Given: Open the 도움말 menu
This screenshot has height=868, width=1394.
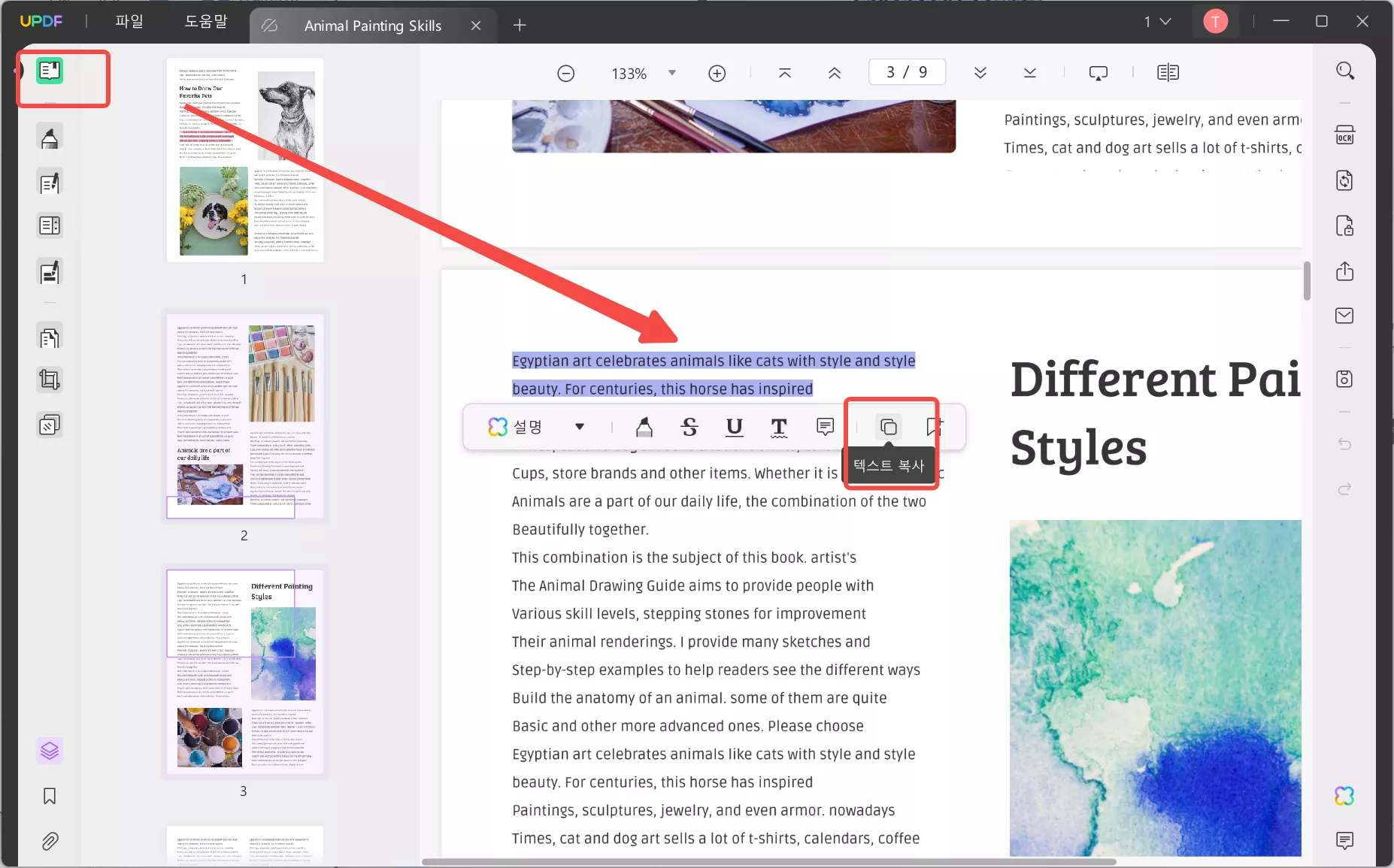Looking at the screenshot, I should click(206, 22).
